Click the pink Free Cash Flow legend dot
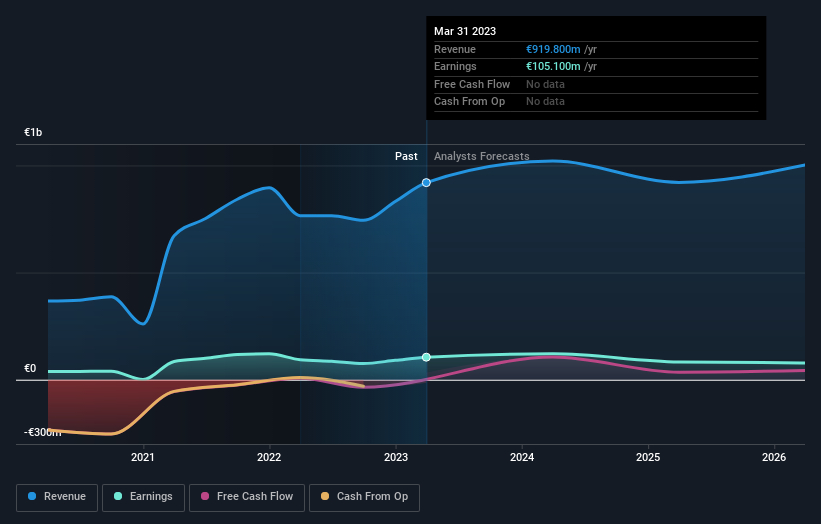The image size is (821, 524). 205,496
